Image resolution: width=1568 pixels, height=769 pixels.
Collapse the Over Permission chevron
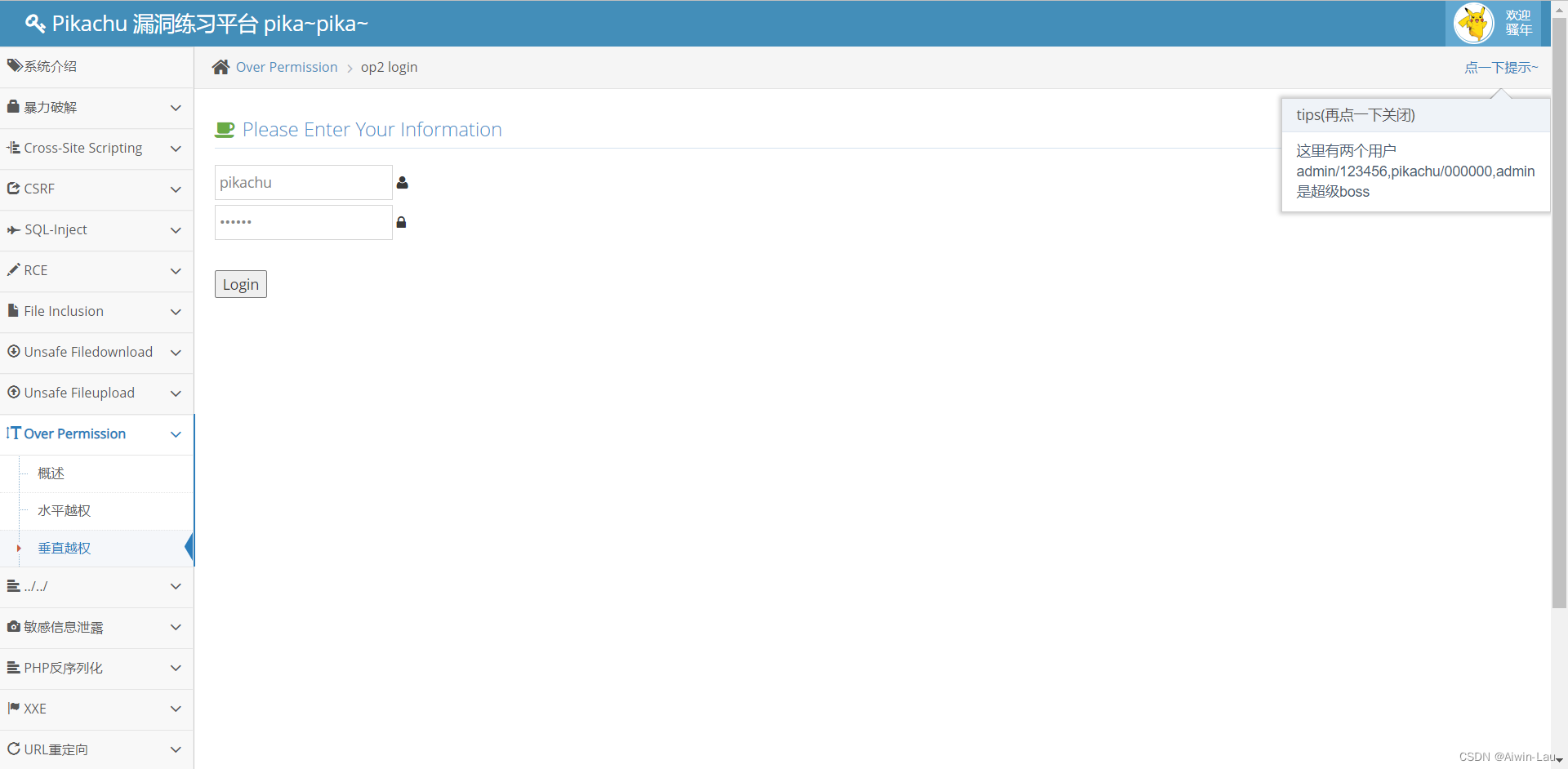pyautogui.click(x=176, y=434)
